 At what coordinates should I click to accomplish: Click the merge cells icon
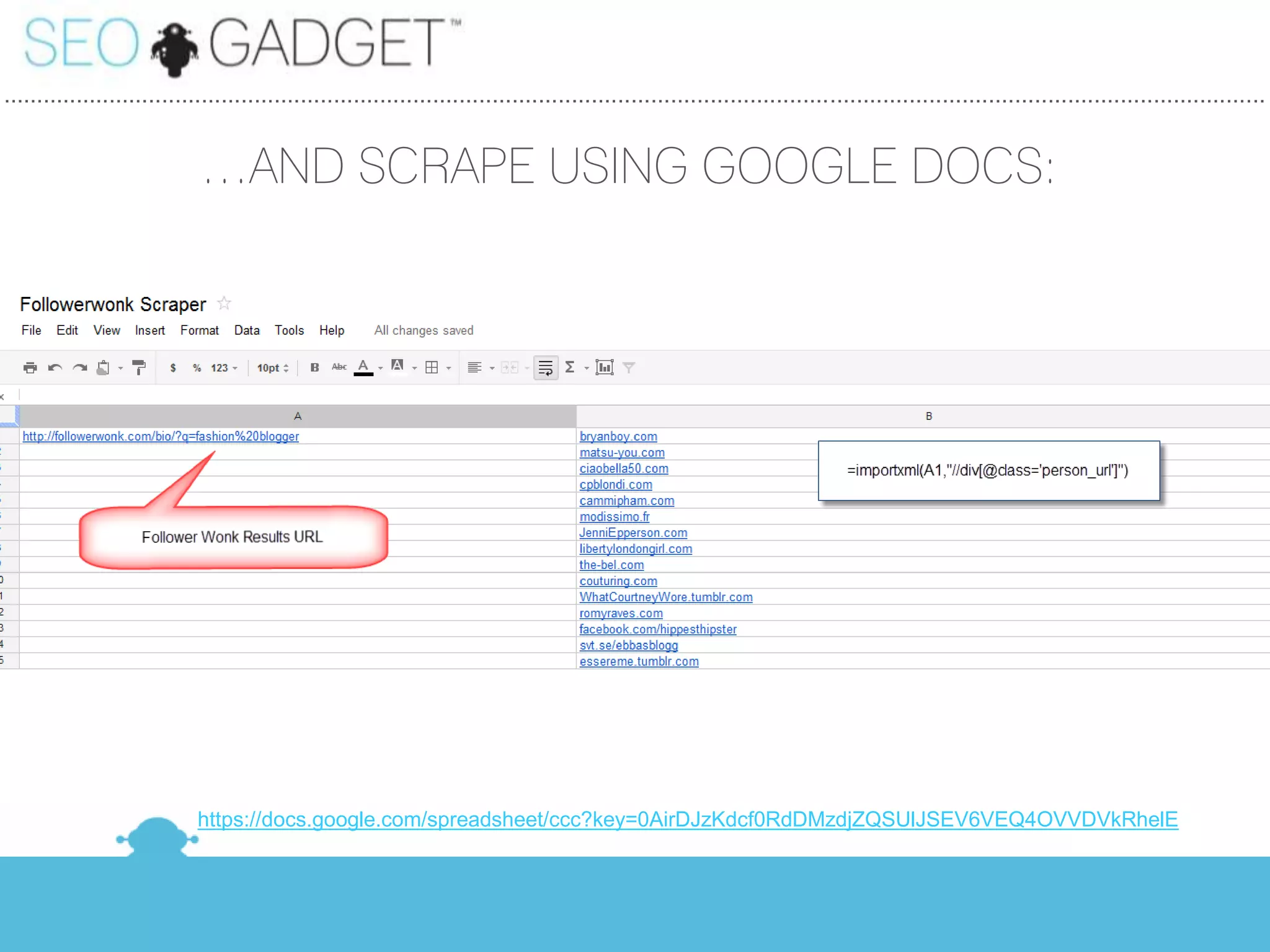[x=510, y=368]
